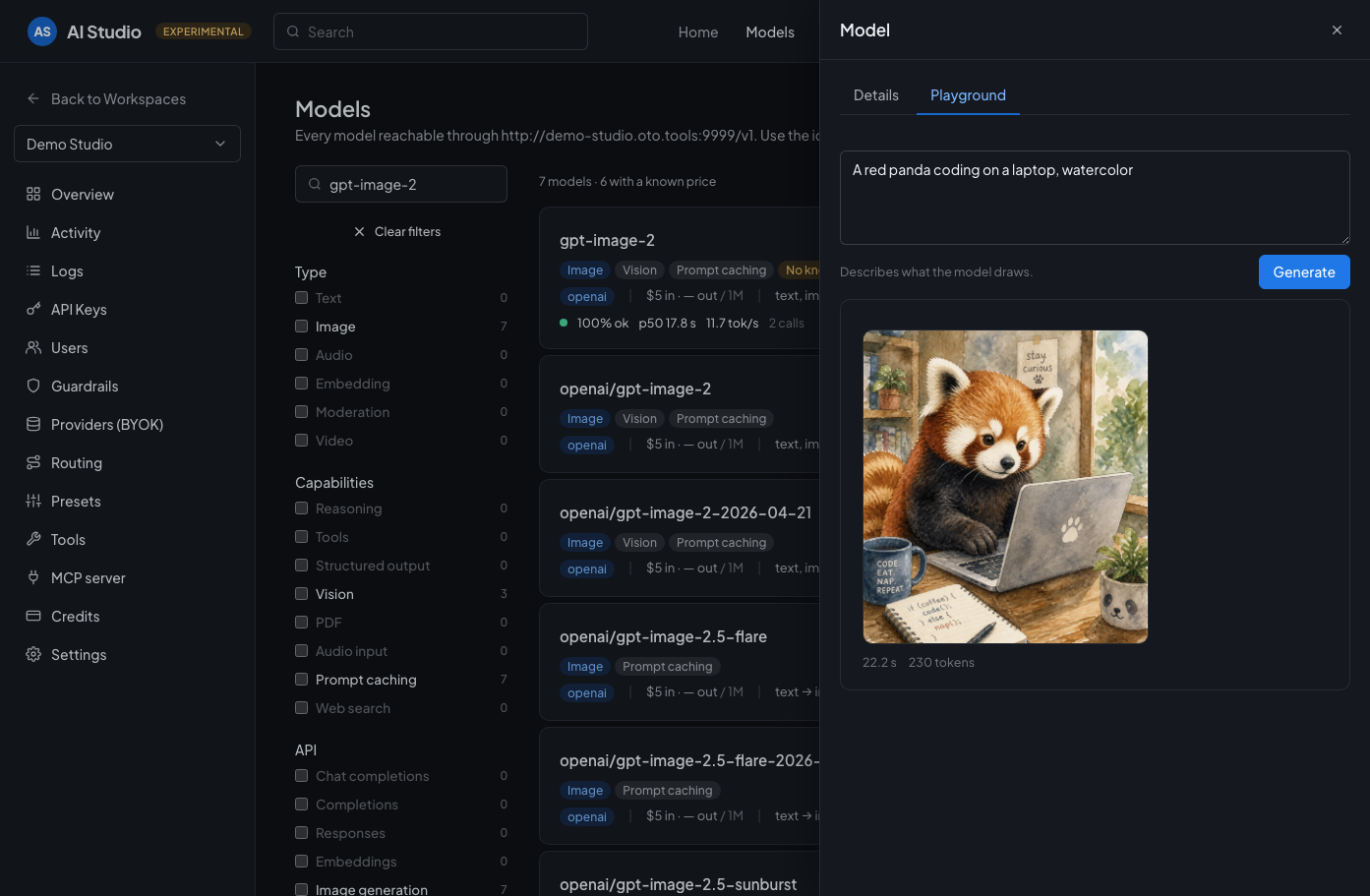Screen dimensions: 1370x896
Task: Check the Audio type filter
Action: [302, 355]
